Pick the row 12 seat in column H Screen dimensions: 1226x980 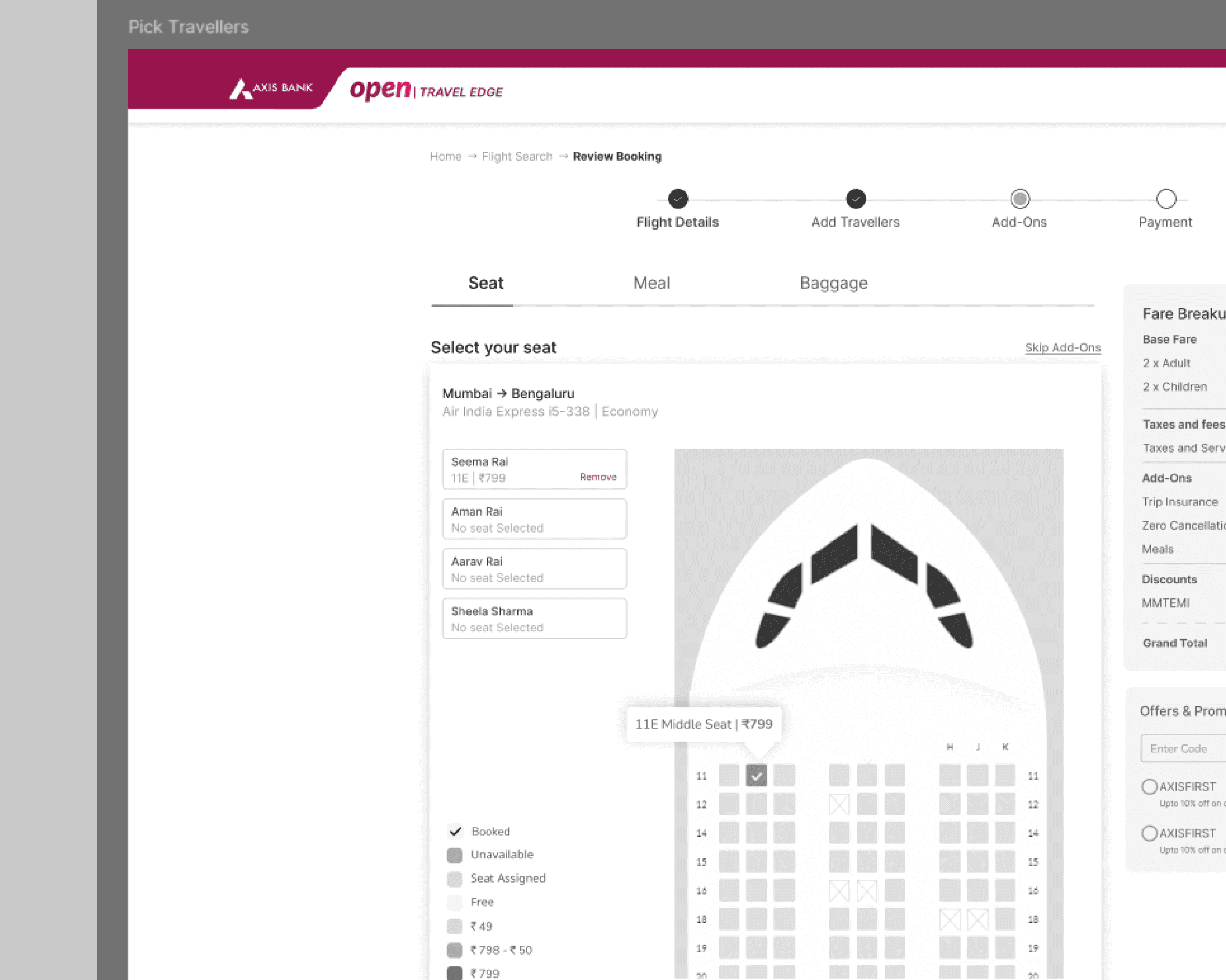tap(949, 804)
